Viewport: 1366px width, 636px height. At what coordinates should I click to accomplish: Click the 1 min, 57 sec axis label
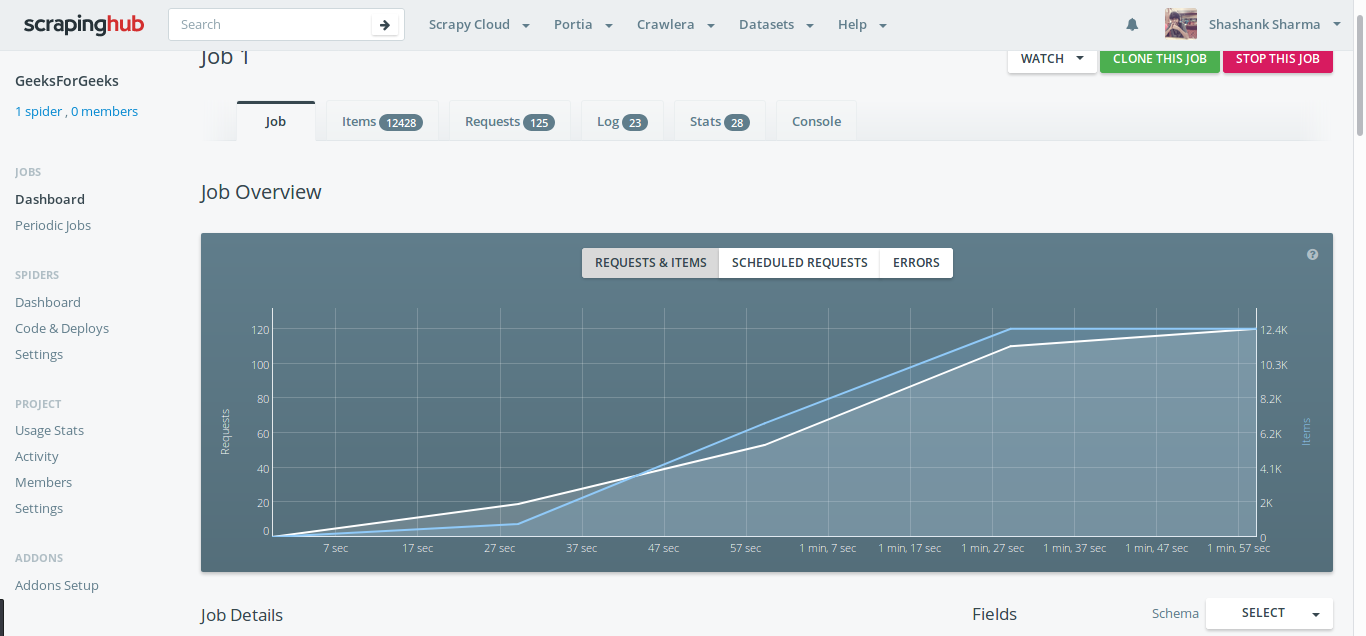click(1239, 548)
